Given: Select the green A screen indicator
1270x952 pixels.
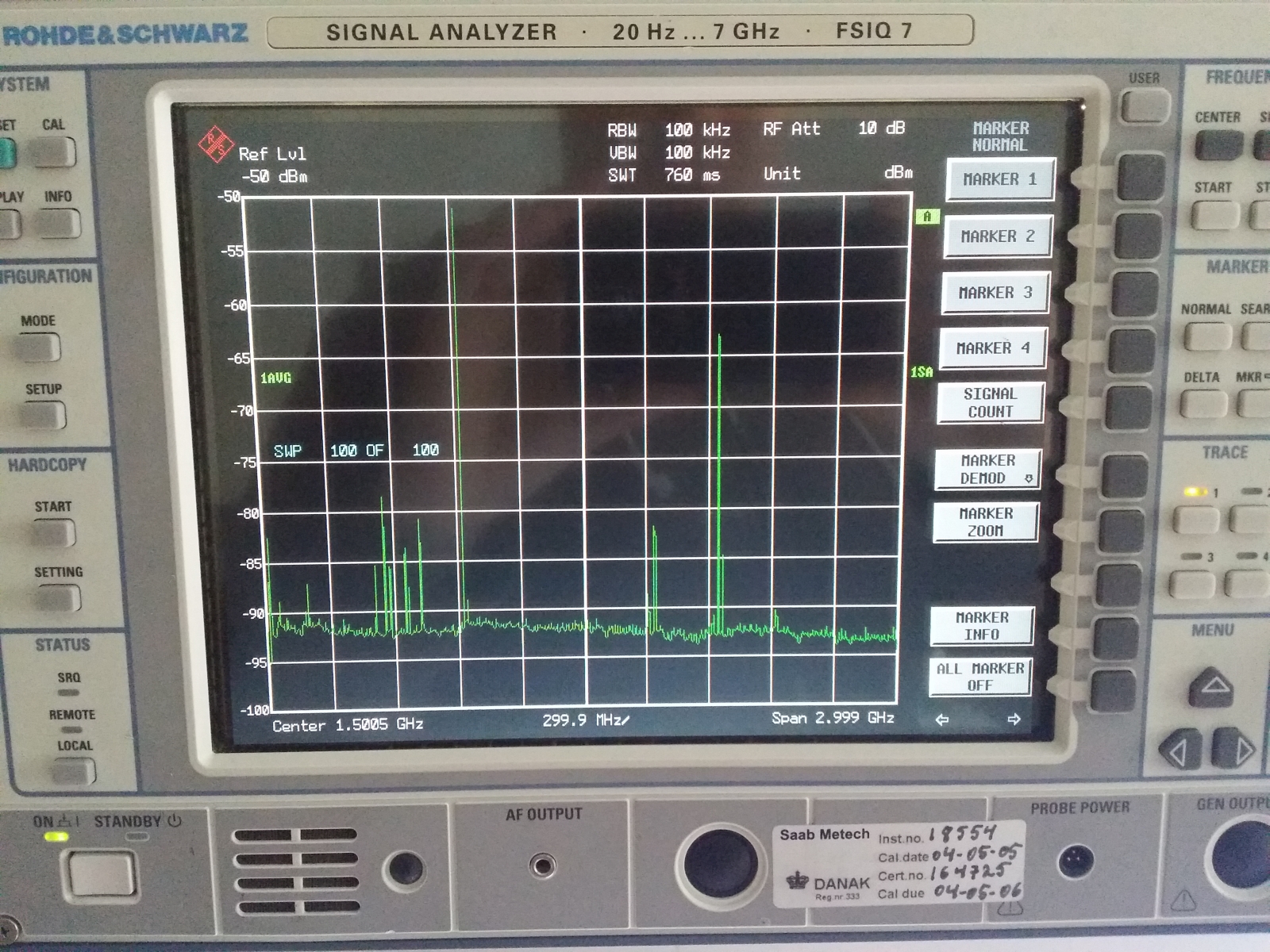Looking at the screenshot, I should [927, 217].
